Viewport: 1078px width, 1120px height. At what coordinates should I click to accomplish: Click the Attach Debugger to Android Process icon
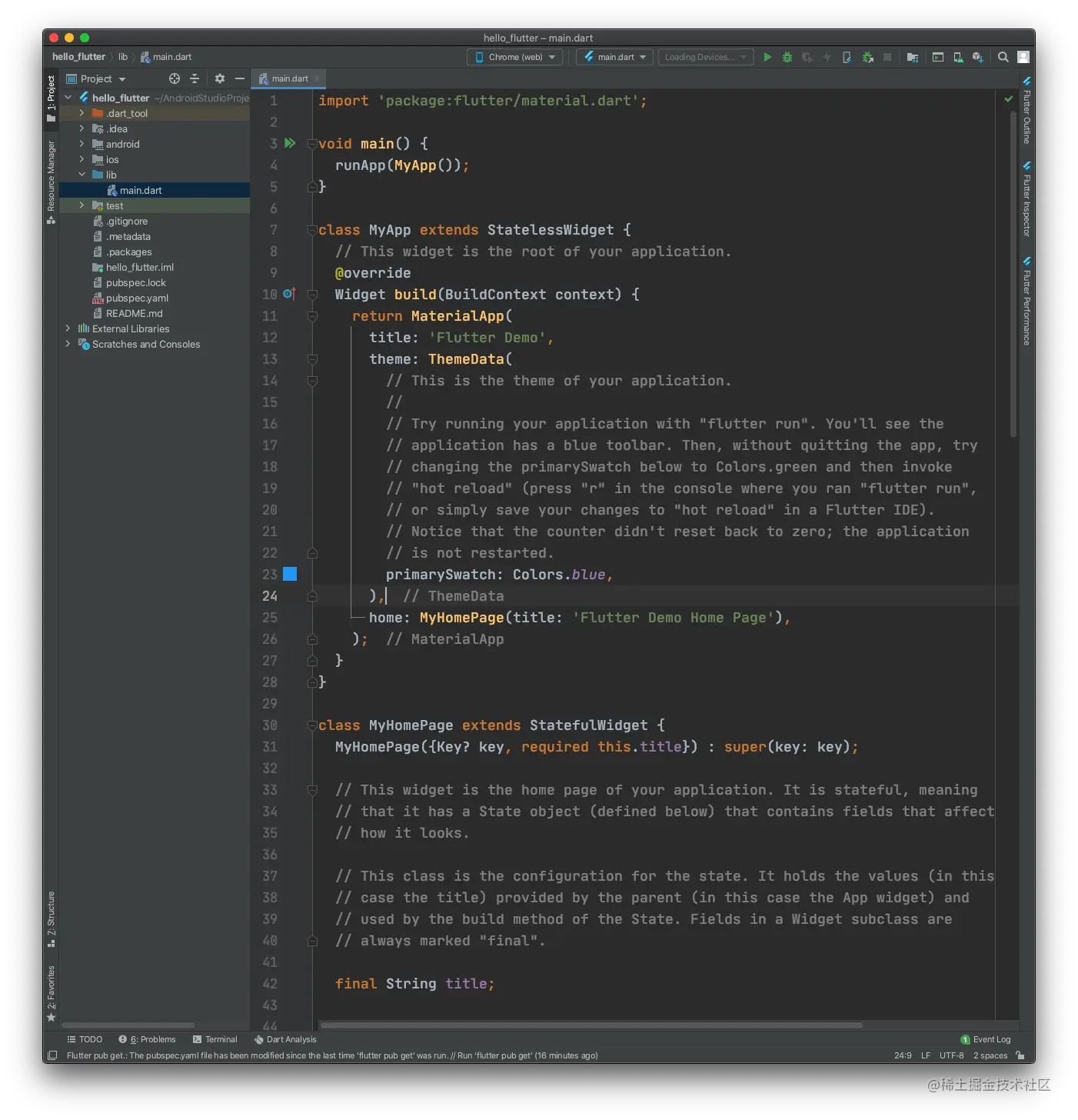pos(868,57)
